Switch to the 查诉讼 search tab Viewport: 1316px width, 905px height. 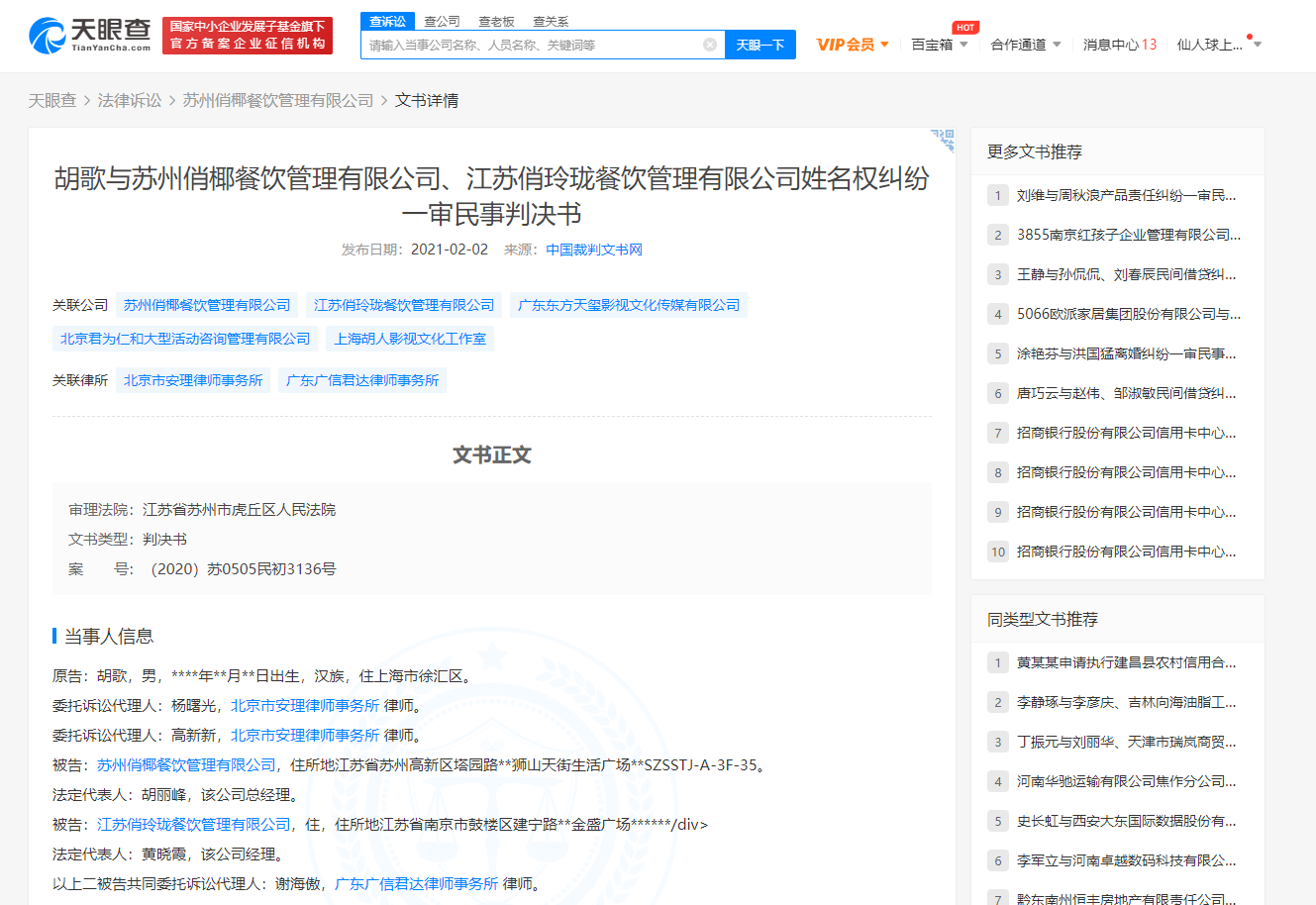click(x=387, y=21)
